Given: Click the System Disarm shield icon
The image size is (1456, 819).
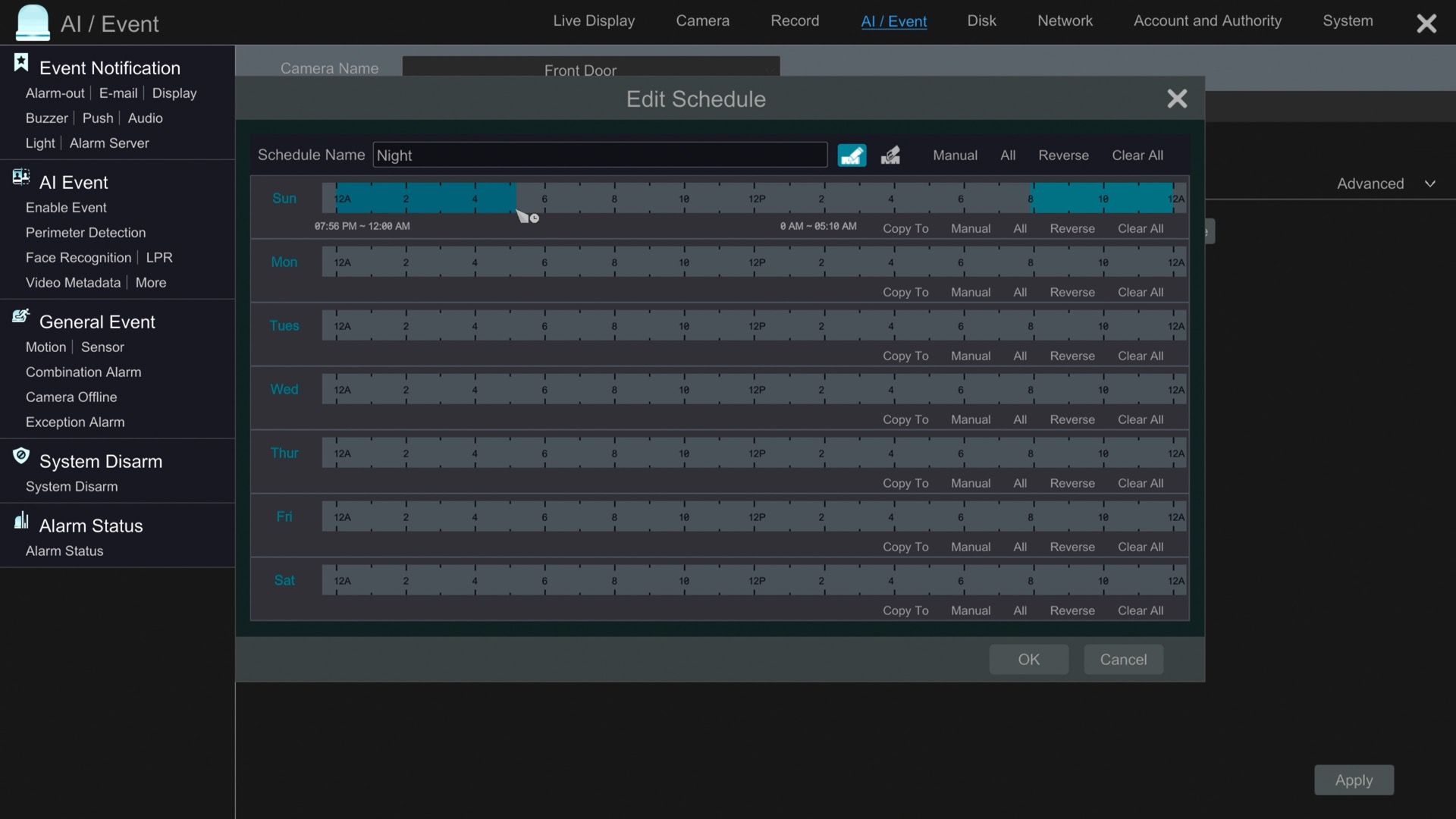Looking at the screenshot, I should pos(21,456).
